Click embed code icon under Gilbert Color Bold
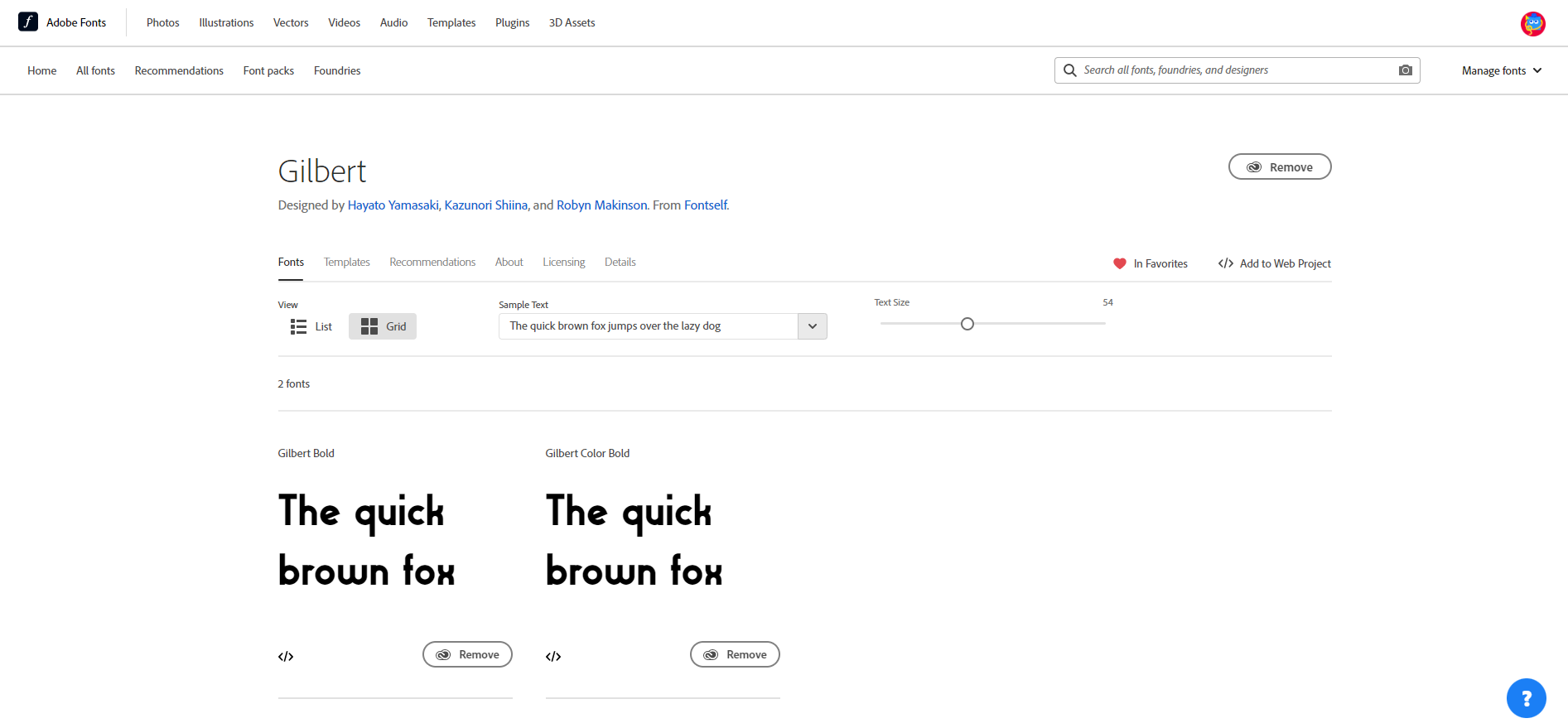Screen dimensions: 1568x728 coord(553,657)
